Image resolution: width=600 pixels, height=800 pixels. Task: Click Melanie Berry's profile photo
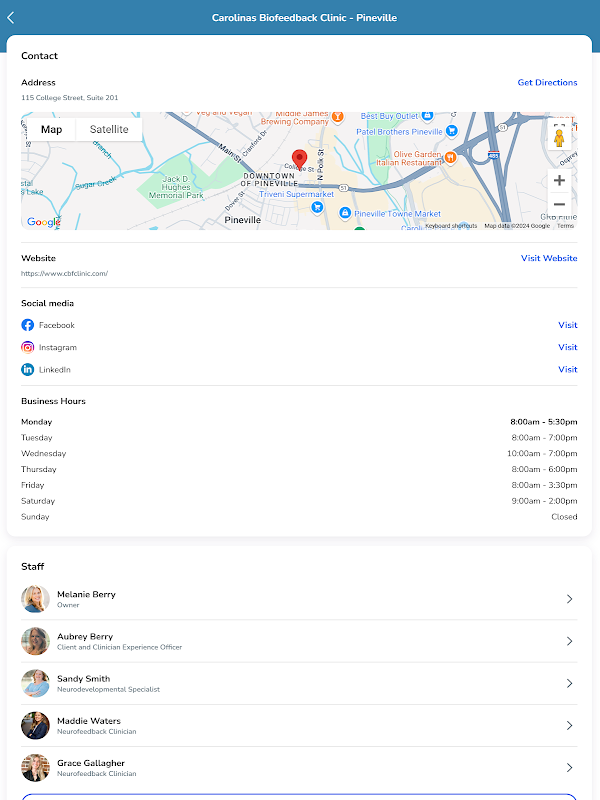point(35,599)
